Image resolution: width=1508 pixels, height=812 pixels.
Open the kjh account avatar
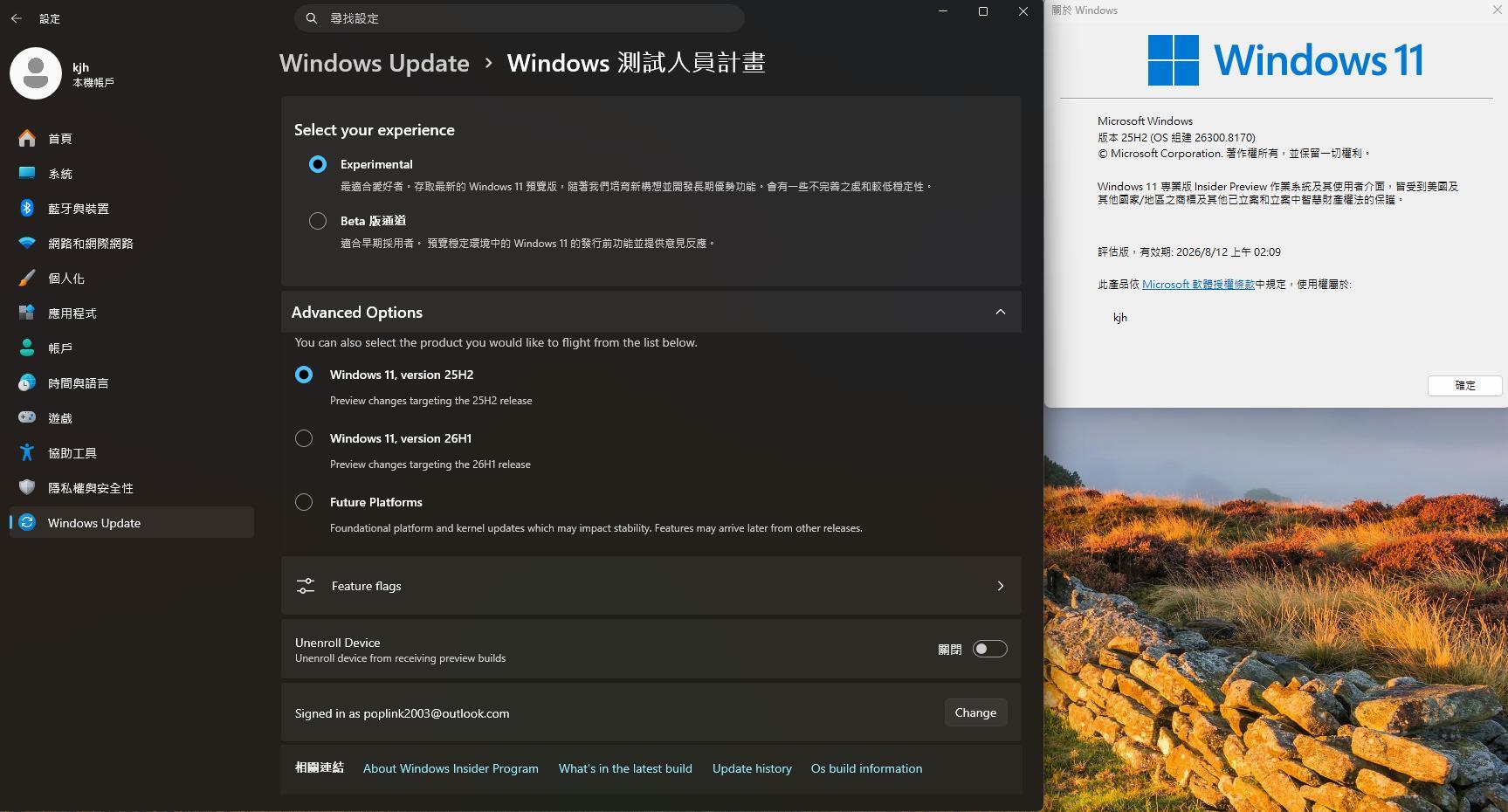(36, 73)
